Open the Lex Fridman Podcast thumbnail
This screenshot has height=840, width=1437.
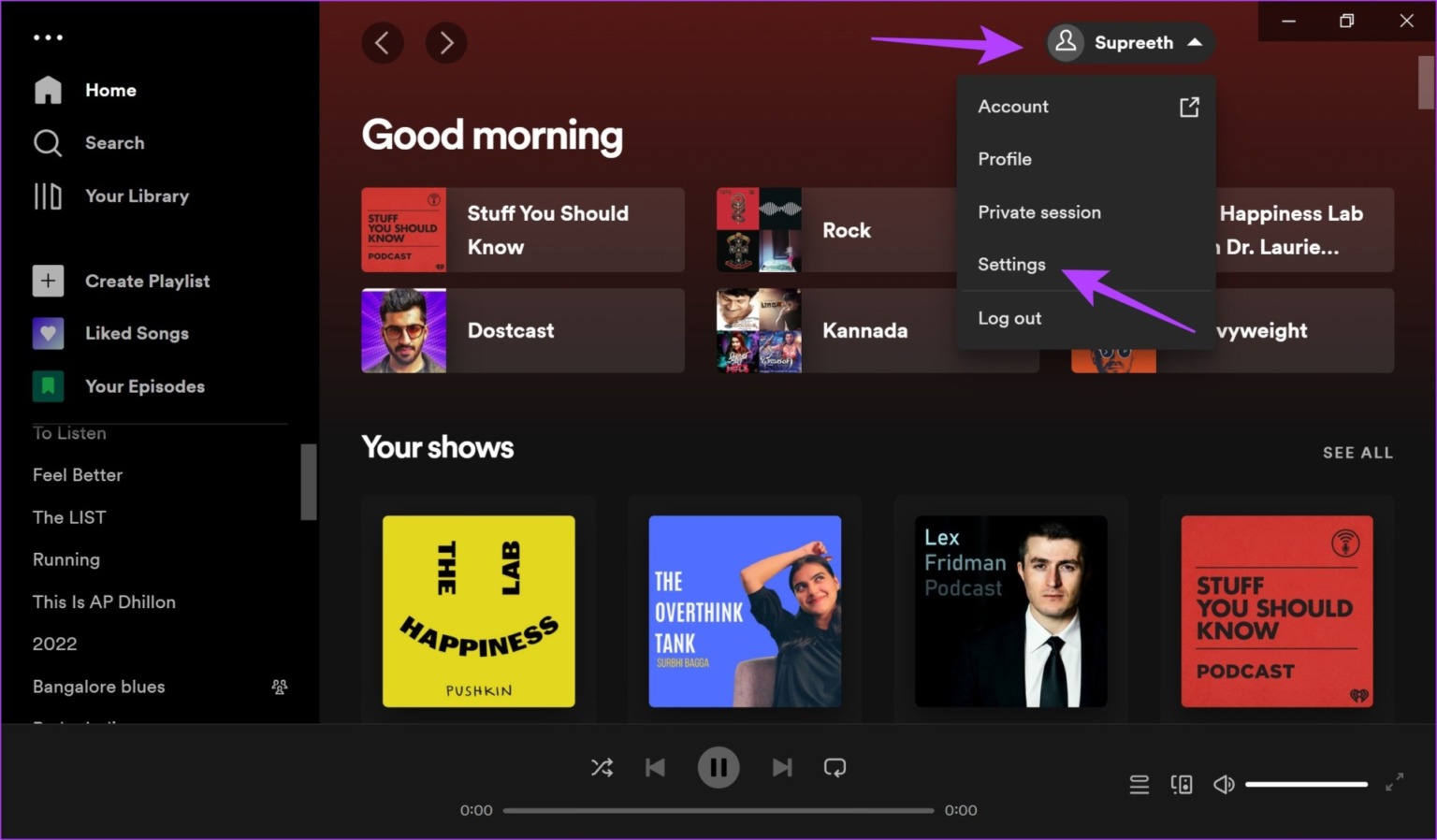click(1010, 611)
